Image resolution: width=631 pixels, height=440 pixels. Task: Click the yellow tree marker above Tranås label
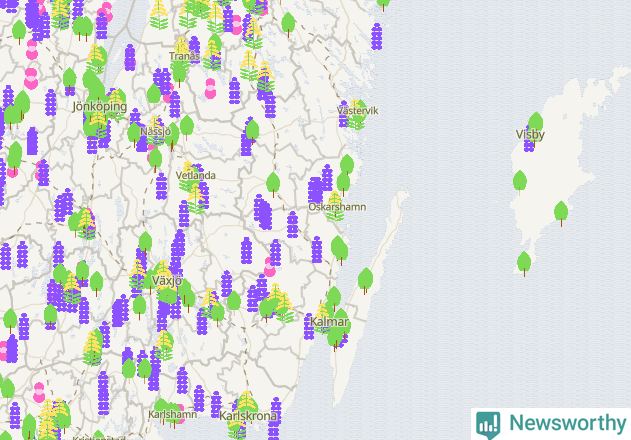pyautogui.click(x=181, y=48)
